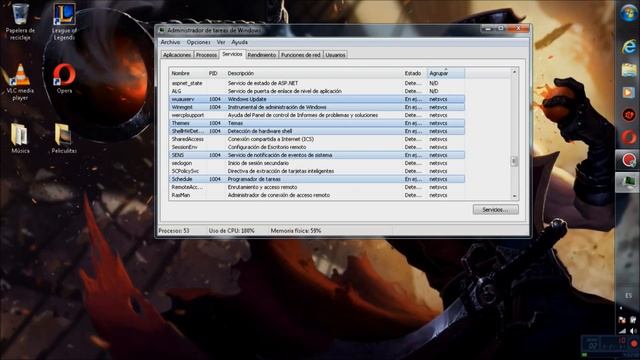The height and width of the screenshot is (360, 640).
Task: Toggle sort order on the Agrupar column
Action: tap(446, 73)
